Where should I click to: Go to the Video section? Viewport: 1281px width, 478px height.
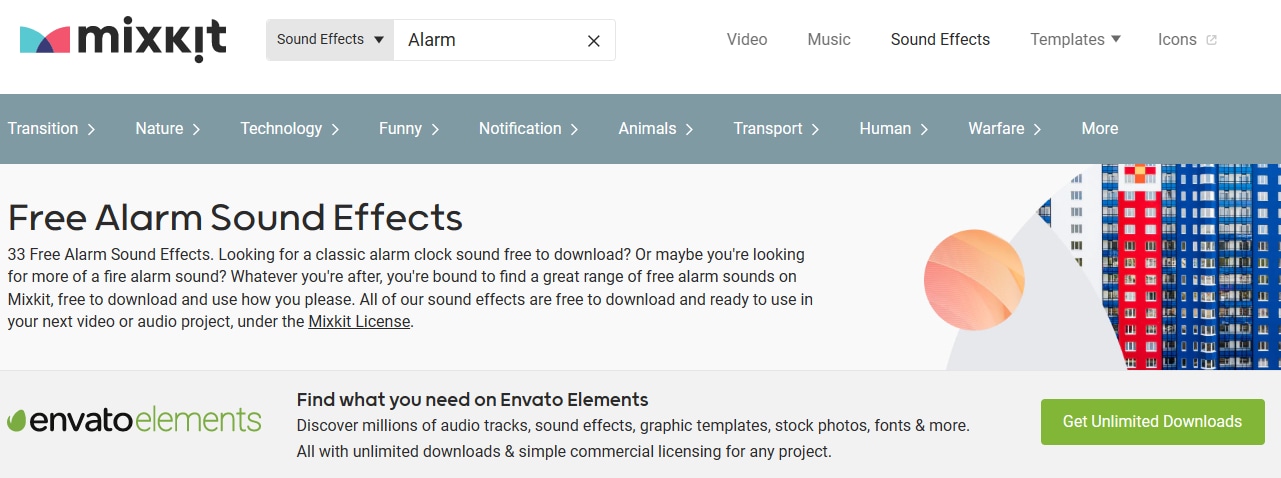[747, 40]
